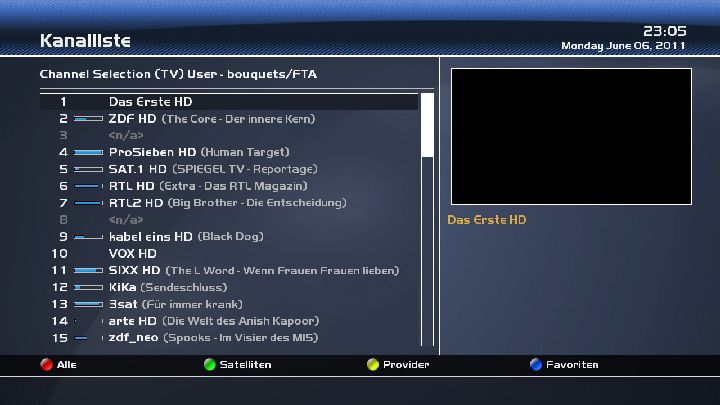Select ProSieben HD channel row
The width and height of the screenshot is (720, 405).
[x=229, y=152]
